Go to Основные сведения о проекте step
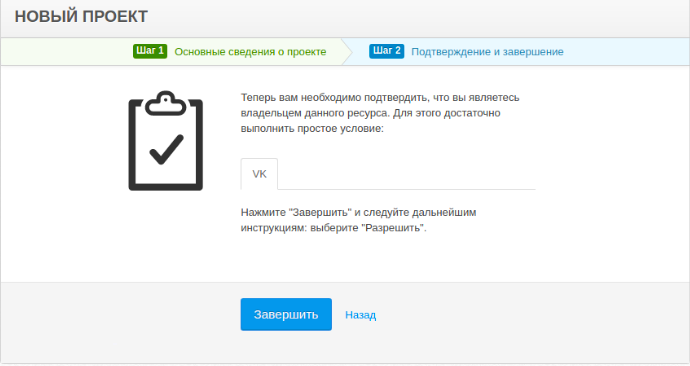 pos(250,52)
